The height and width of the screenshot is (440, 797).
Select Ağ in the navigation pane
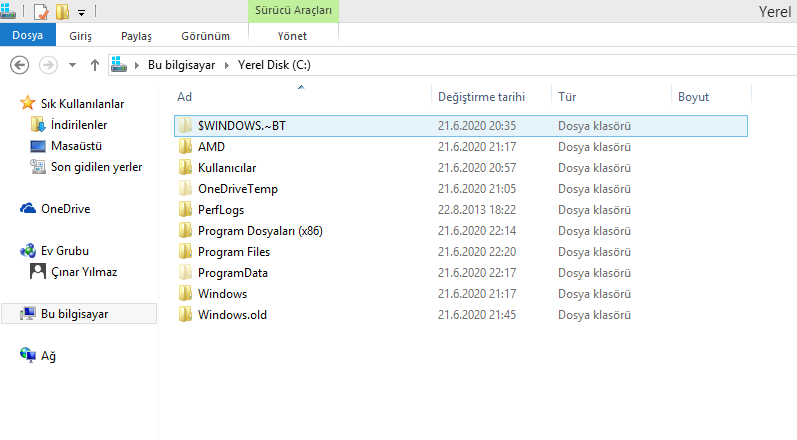48,356
